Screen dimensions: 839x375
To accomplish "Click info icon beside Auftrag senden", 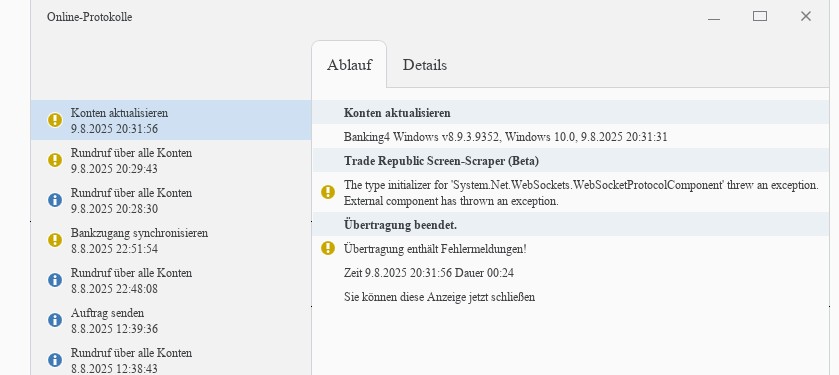I will pyautogui.click(x=55, y=320).
